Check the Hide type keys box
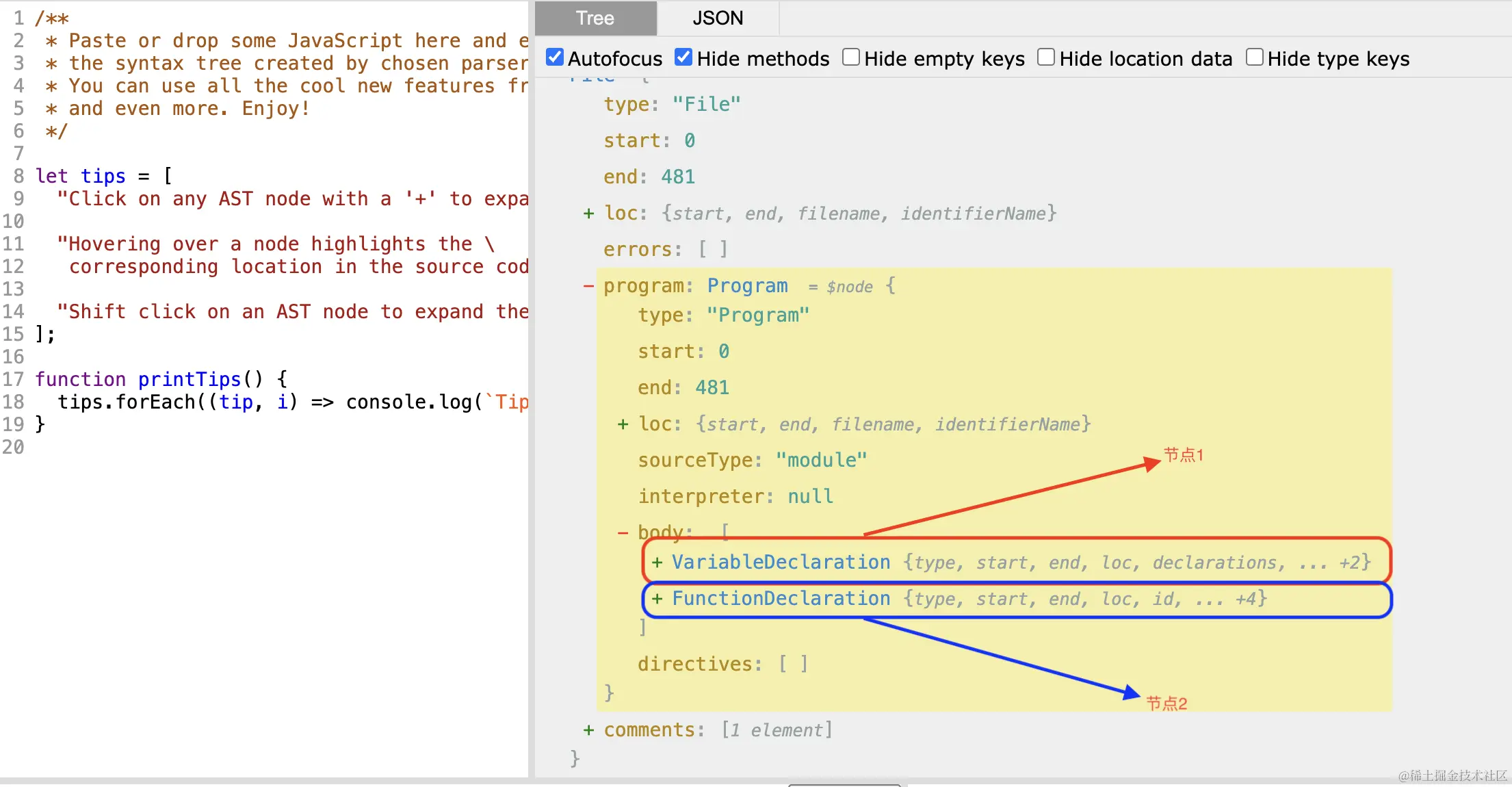The image size is (1512, 787). pos(1254,57)
